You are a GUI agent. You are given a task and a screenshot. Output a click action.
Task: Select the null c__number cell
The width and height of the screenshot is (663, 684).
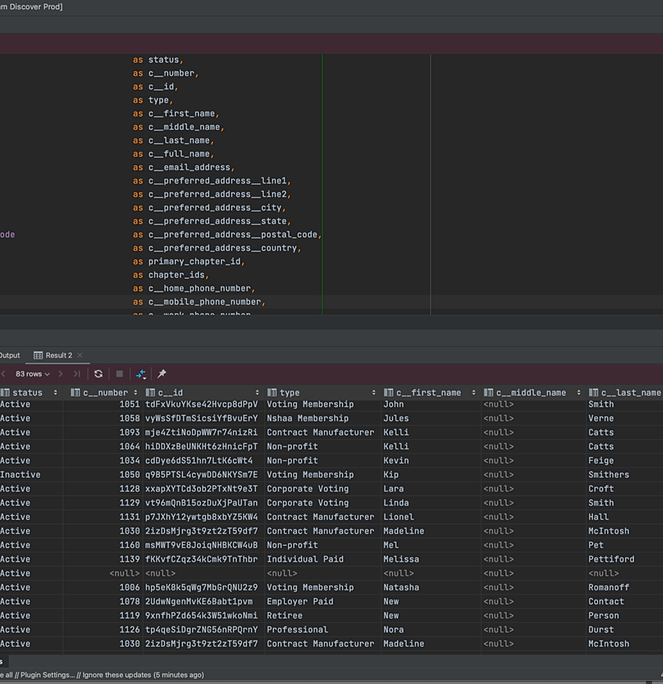(124, 573)
